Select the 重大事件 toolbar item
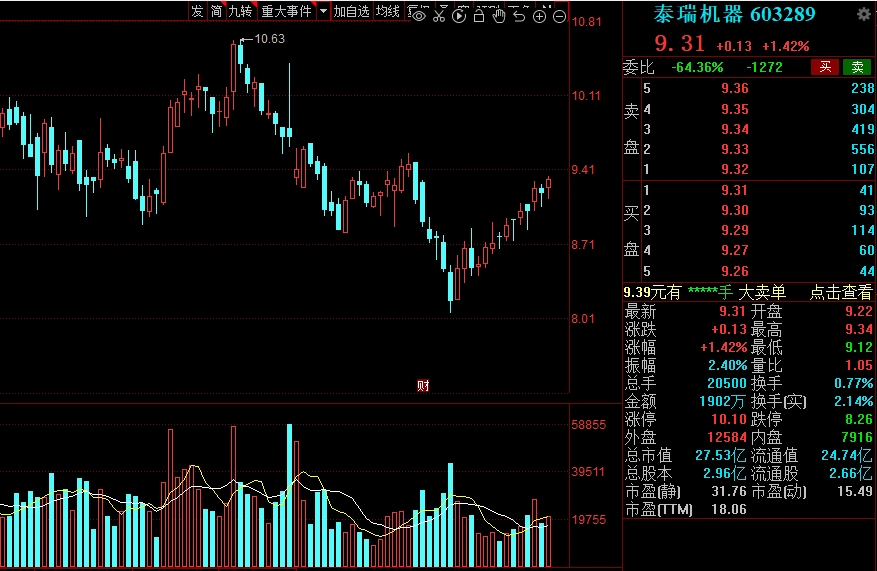The height and width of the screenshot is (571, 877). [x=286, y=12]
